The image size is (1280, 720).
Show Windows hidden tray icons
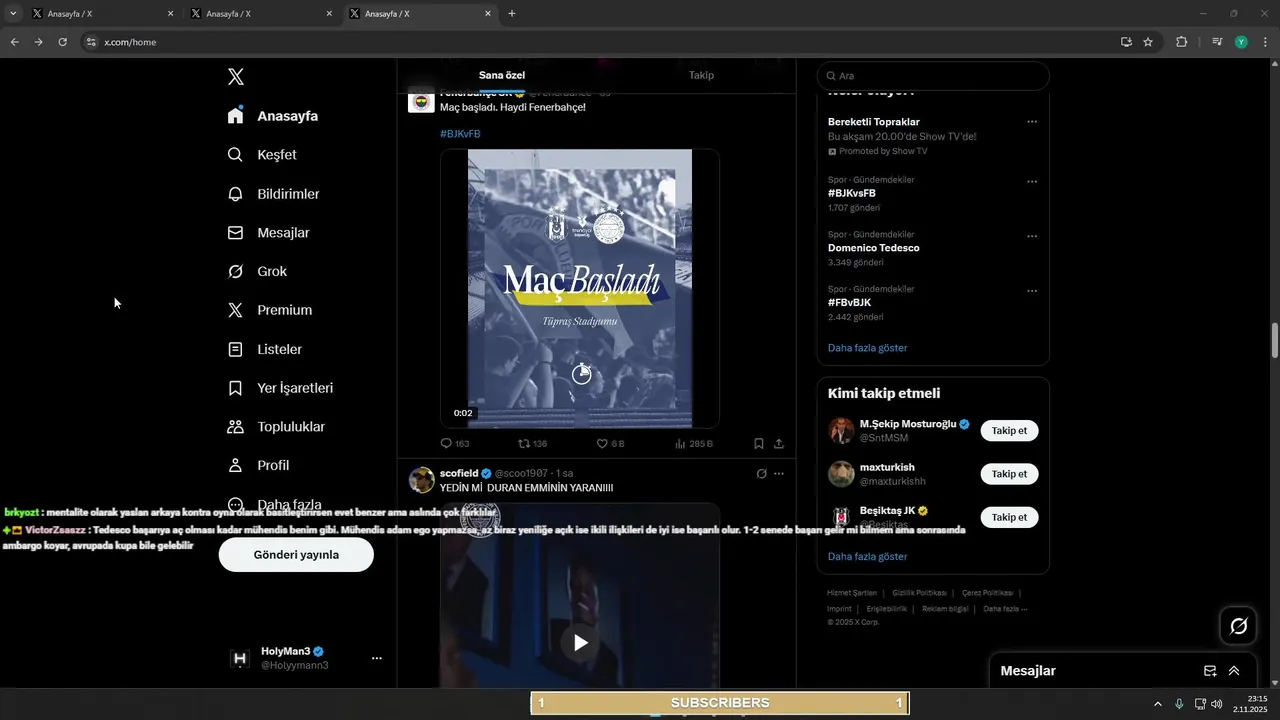click(x=1158, y=704)
